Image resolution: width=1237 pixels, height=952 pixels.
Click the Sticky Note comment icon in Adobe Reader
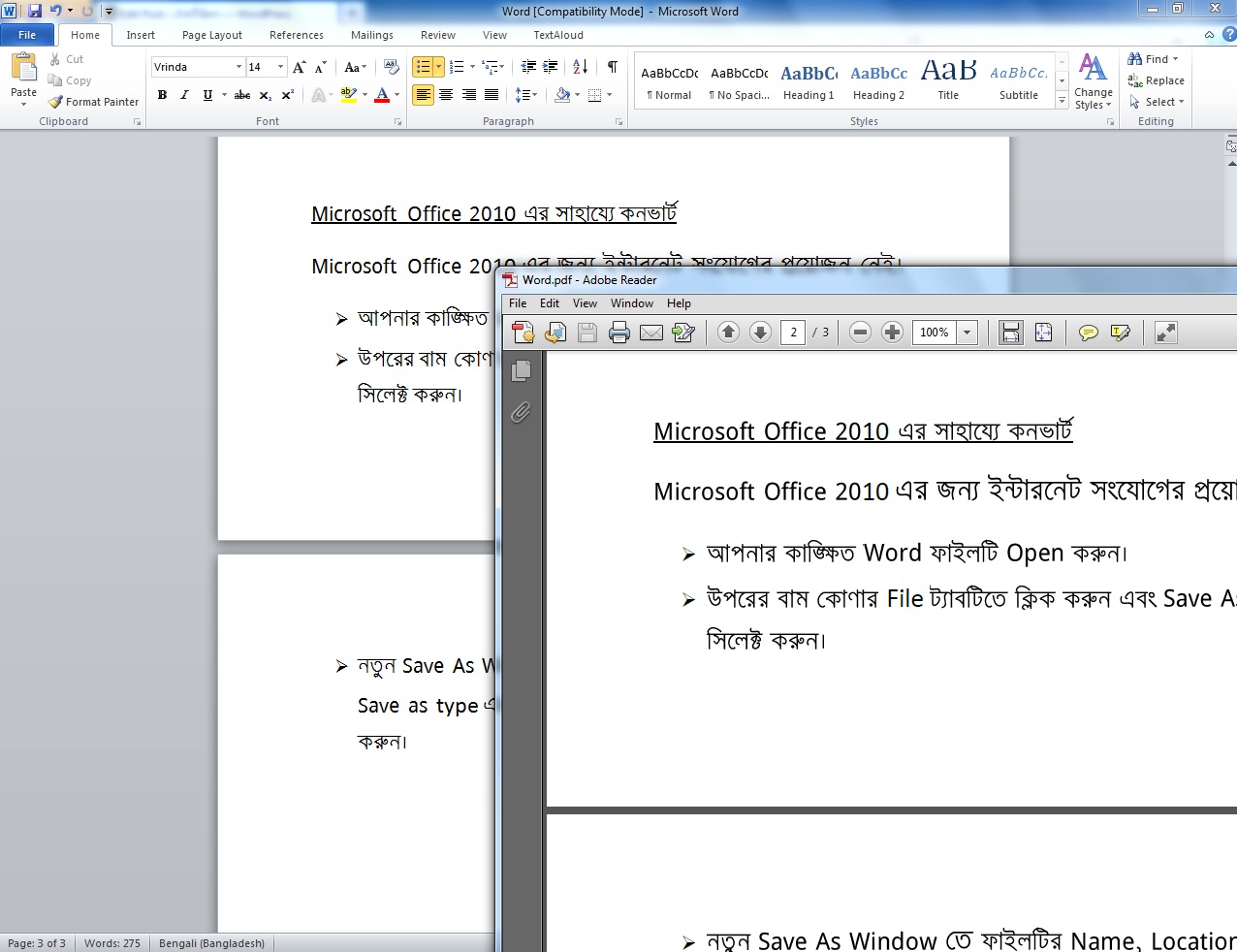click(x=1089, y=333)
